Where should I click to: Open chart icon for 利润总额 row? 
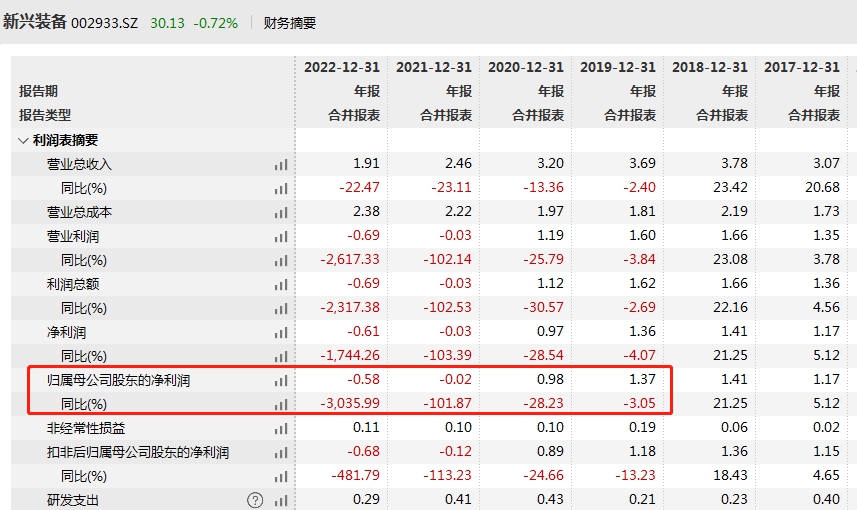(281, 285)
